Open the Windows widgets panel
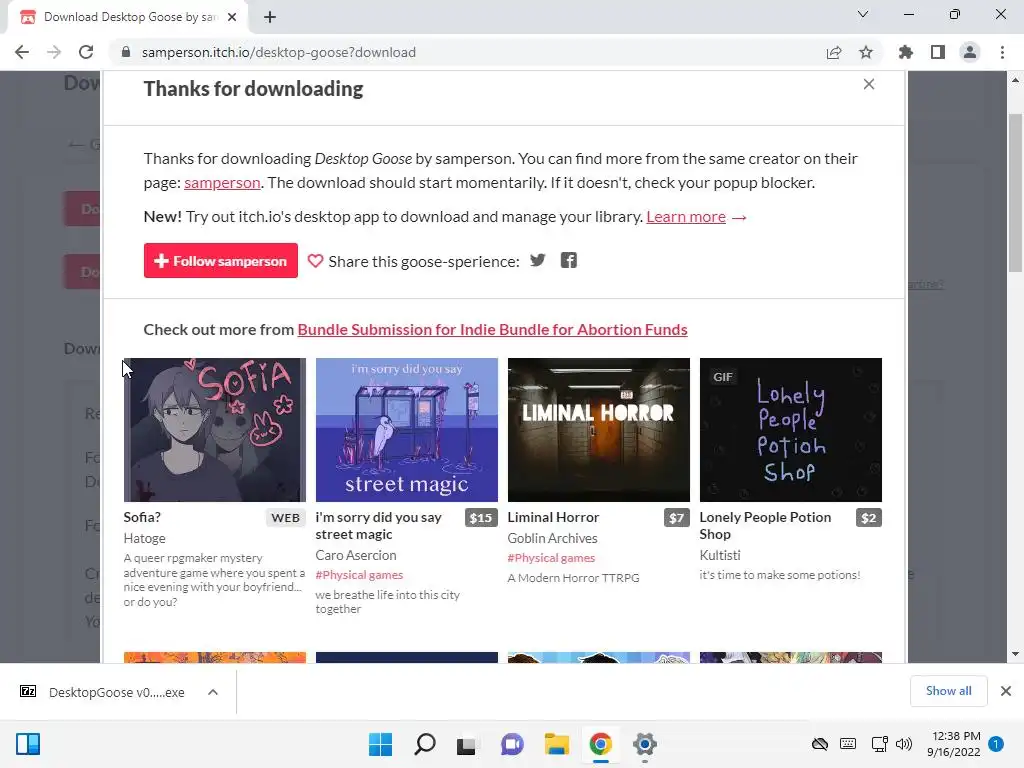This screenshot has height=768, width=1024. point(28,744)
